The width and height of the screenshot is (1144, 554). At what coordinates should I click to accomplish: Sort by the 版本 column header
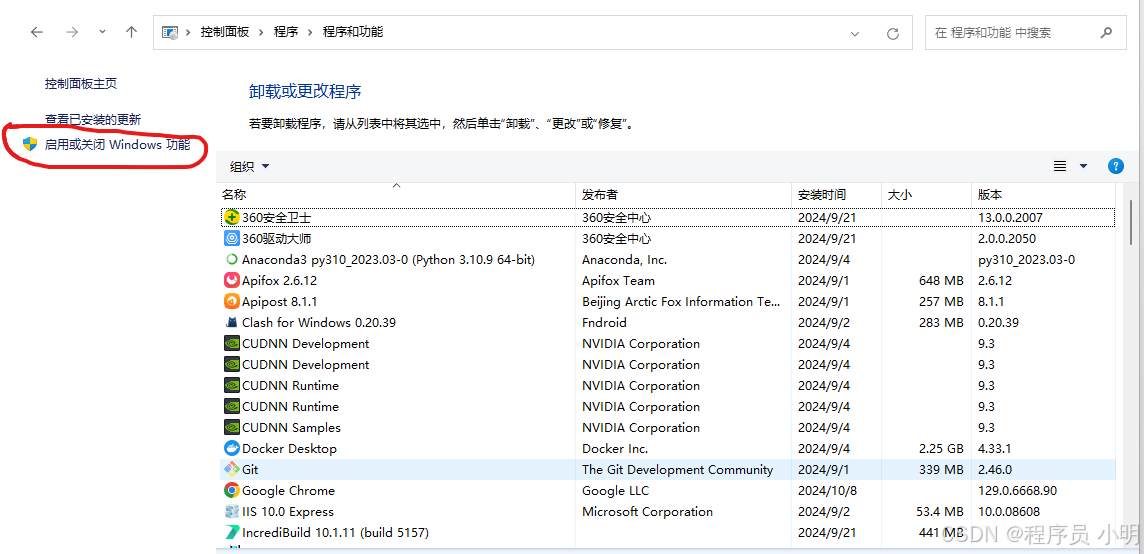pos(1044,194)
